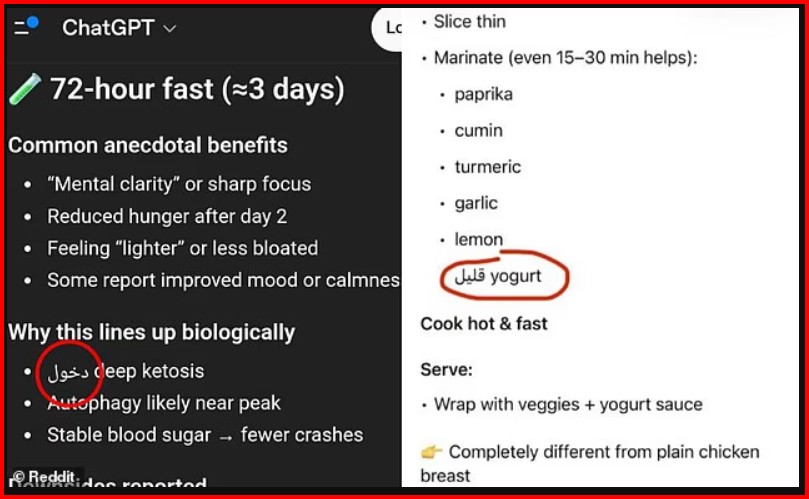Open the sidebar menu icon with blue dot
Image resolution: width=809 pixels, height=499 pixels.
[x=26, y=27]
